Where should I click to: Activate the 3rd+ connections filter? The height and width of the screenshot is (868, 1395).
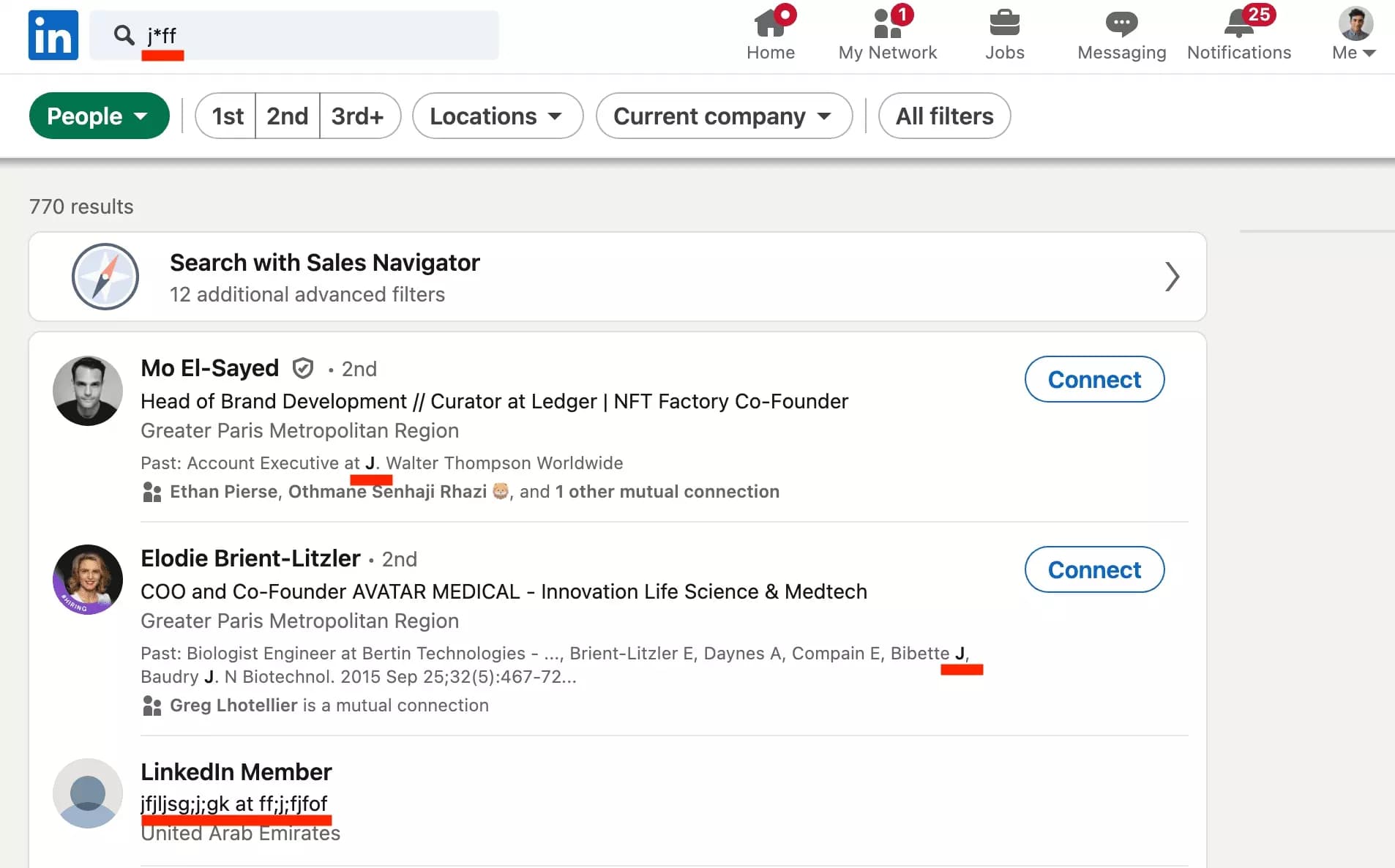pos(359,116)
